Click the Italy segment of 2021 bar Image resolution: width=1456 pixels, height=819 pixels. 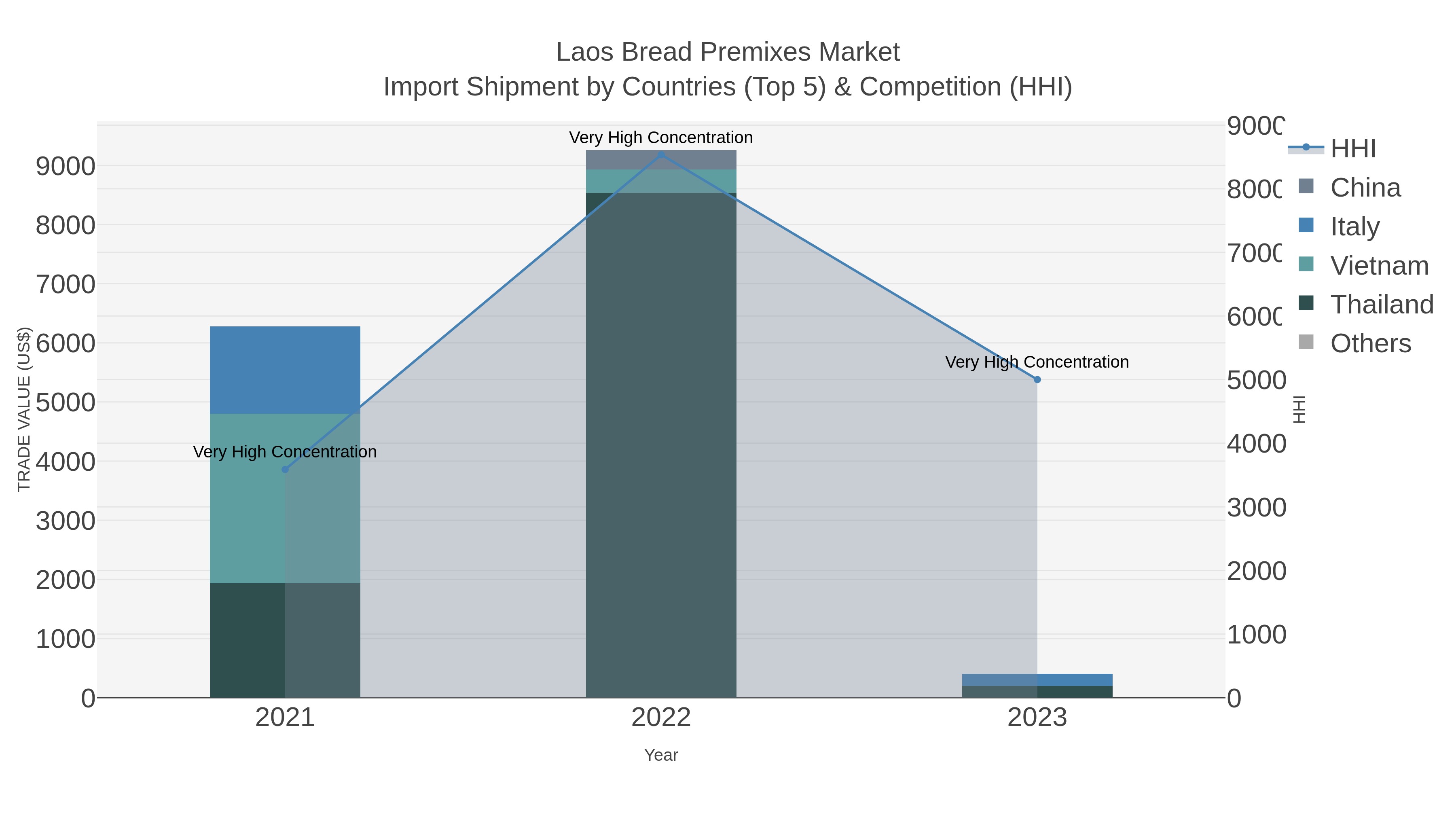(285, 370)
